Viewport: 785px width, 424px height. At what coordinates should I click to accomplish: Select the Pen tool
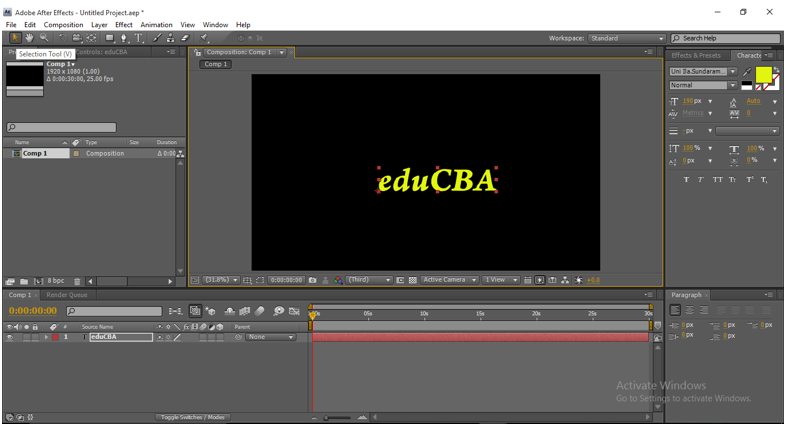pyautogui.click(x=124, y=38)
